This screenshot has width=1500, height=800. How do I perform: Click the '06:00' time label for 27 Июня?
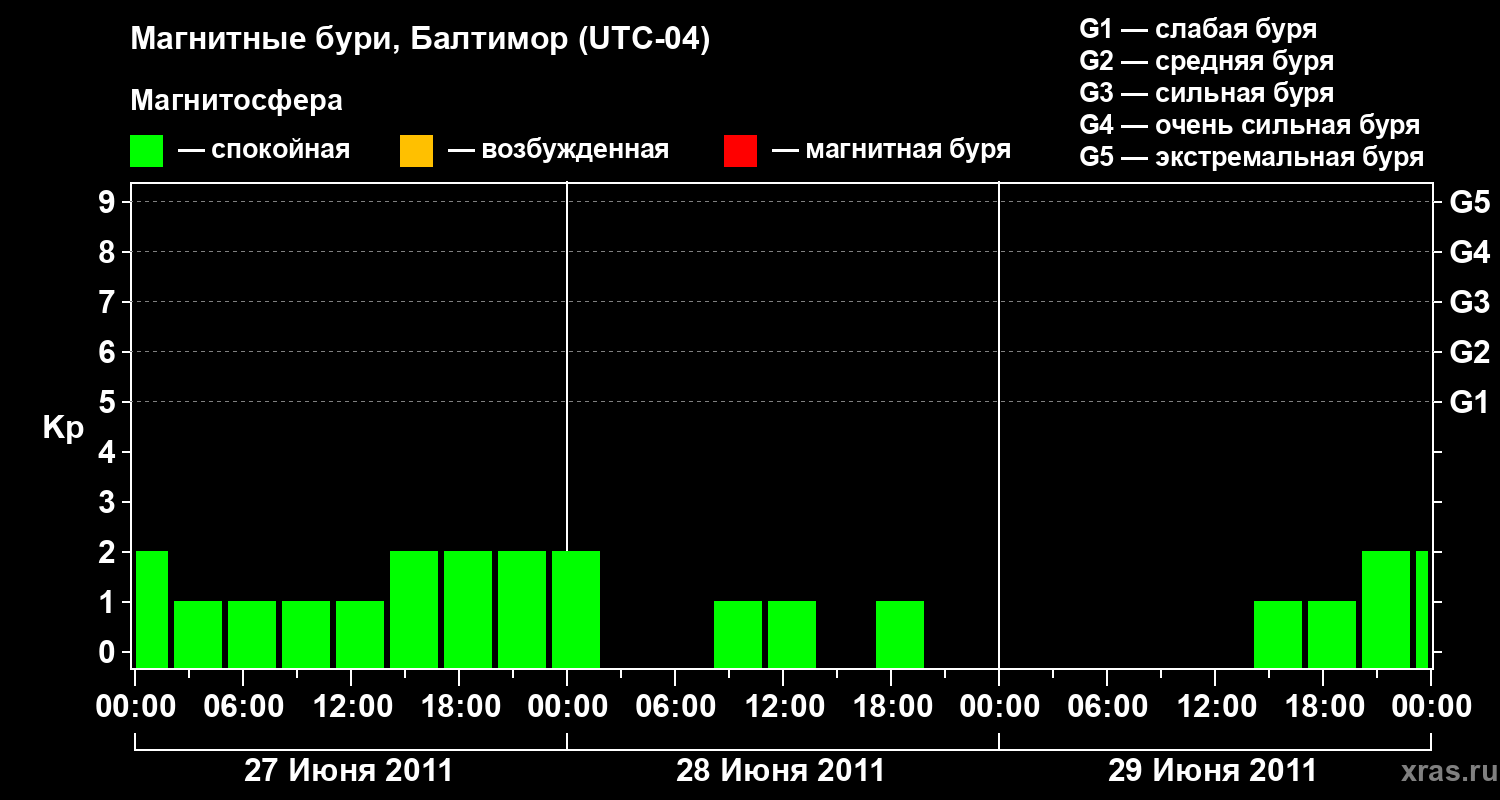tap(243, 707)
